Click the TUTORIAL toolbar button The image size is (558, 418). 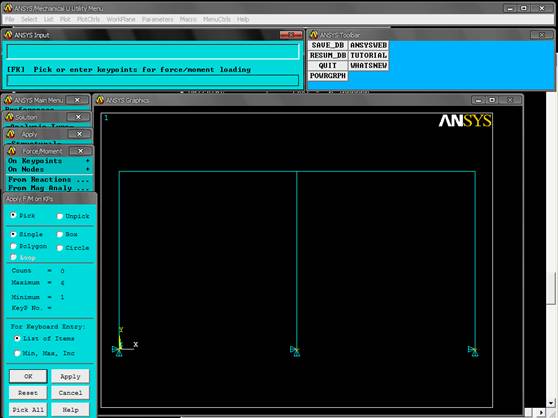(368, 55)
